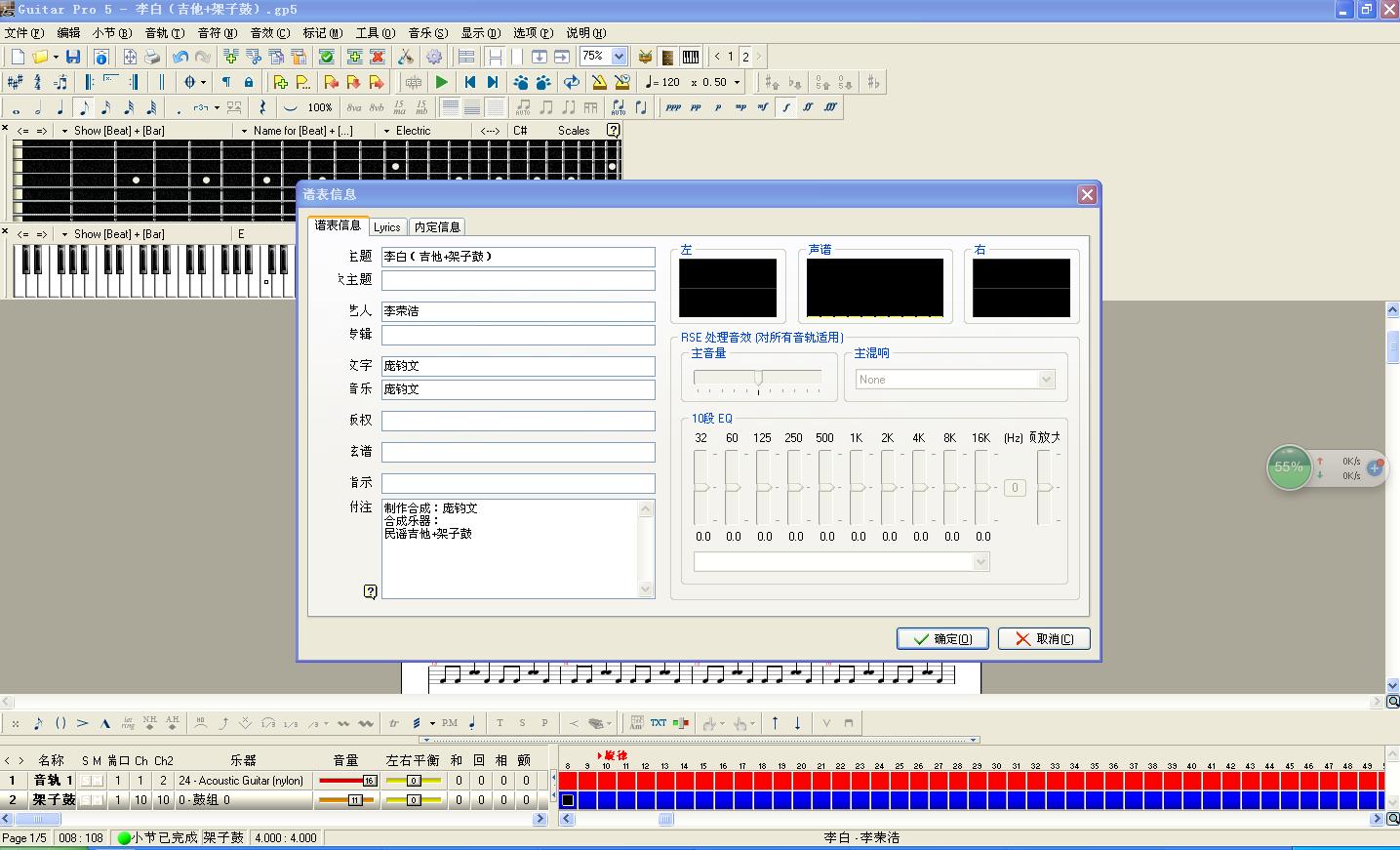The height and width of the screenshot is (850, 1400).
Task: Click the 主题 title input field
Action: tap(518, 257)
